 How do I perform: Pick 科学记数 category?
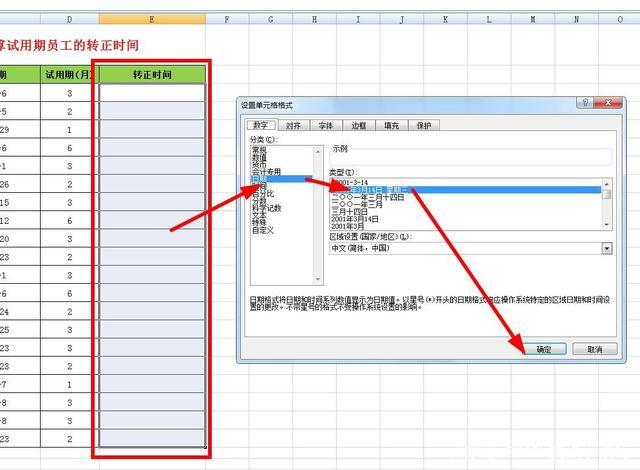coord(267,208)
